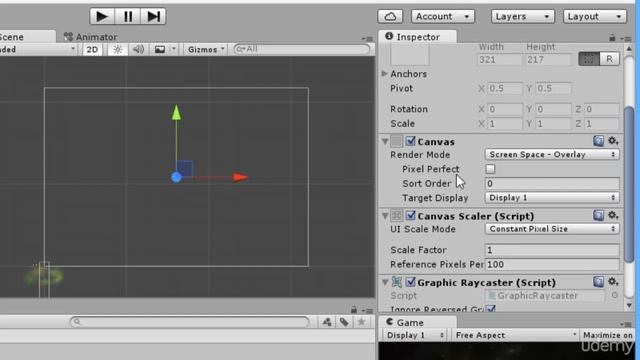This screenshot has height=360, width=640.
Task: Click the Rotation X field
Action: (x=505, y=109)
